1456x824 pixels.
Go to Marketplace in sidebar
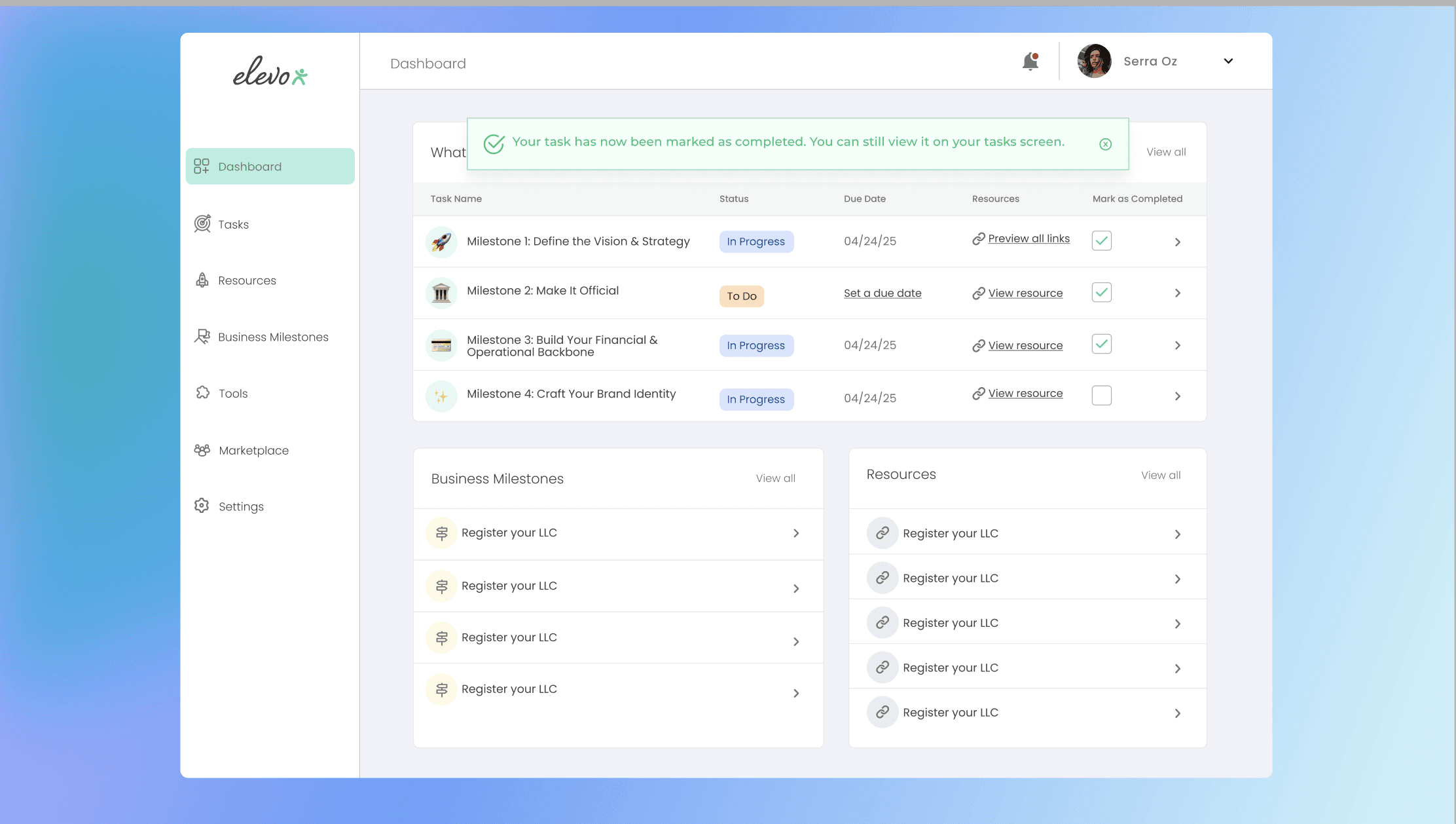pos(253,451)
